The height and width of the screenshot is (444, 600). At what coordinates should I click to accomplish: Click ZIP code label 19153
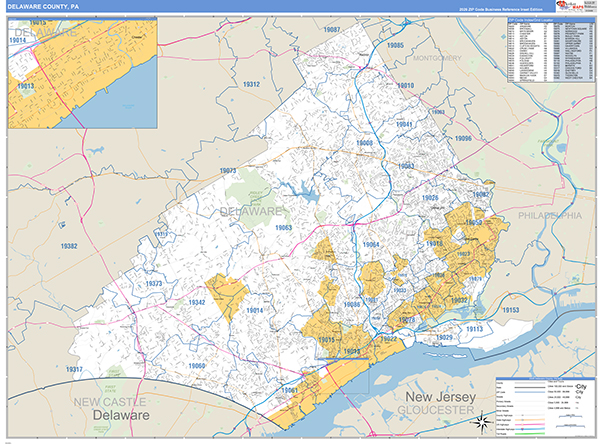511,310
